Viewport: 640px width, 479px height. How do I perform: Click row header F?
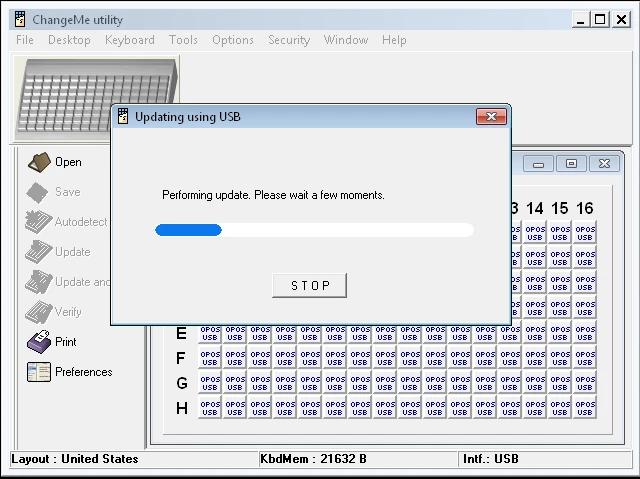coord(180,358)
